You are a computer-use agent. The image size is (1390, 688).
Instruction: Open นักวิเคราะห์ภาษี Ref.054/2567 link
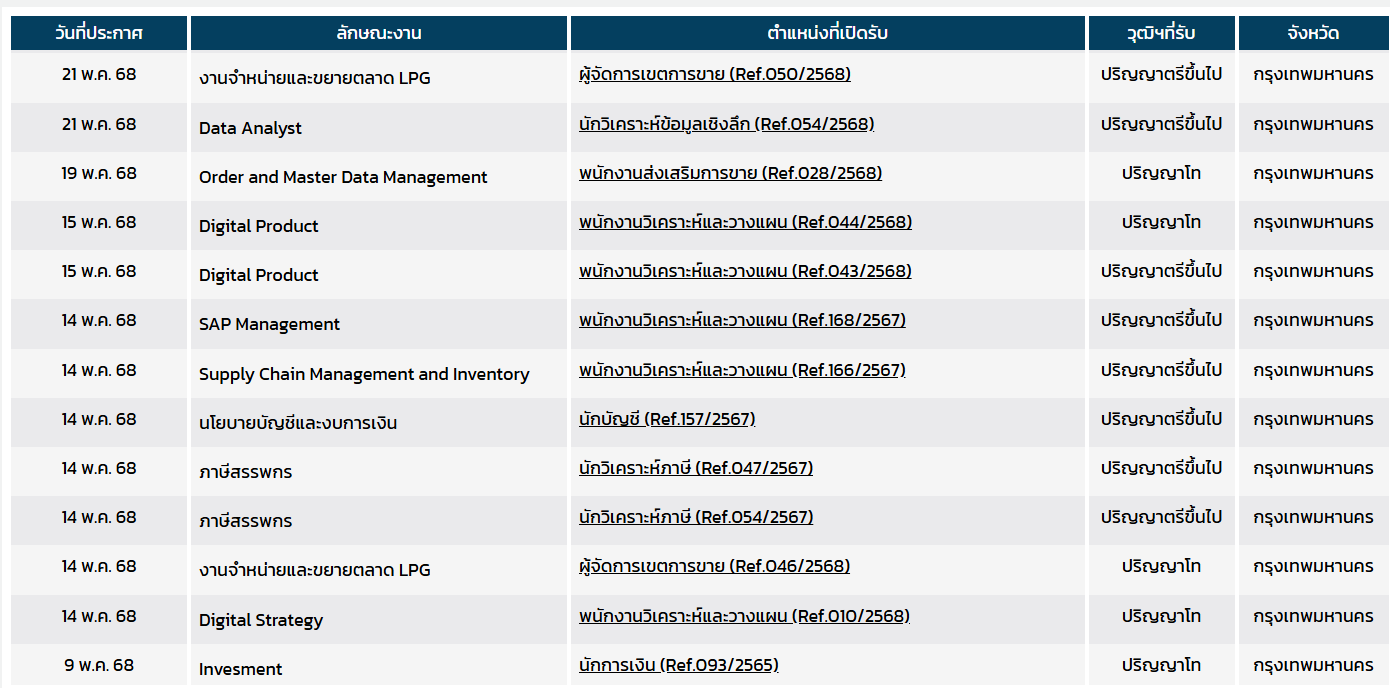click(x=696, y=517)
